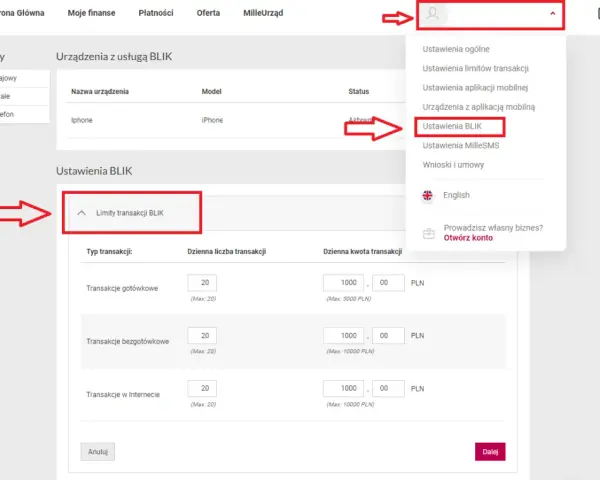Open the Oferta menu
600x480 pixels.
208,13
